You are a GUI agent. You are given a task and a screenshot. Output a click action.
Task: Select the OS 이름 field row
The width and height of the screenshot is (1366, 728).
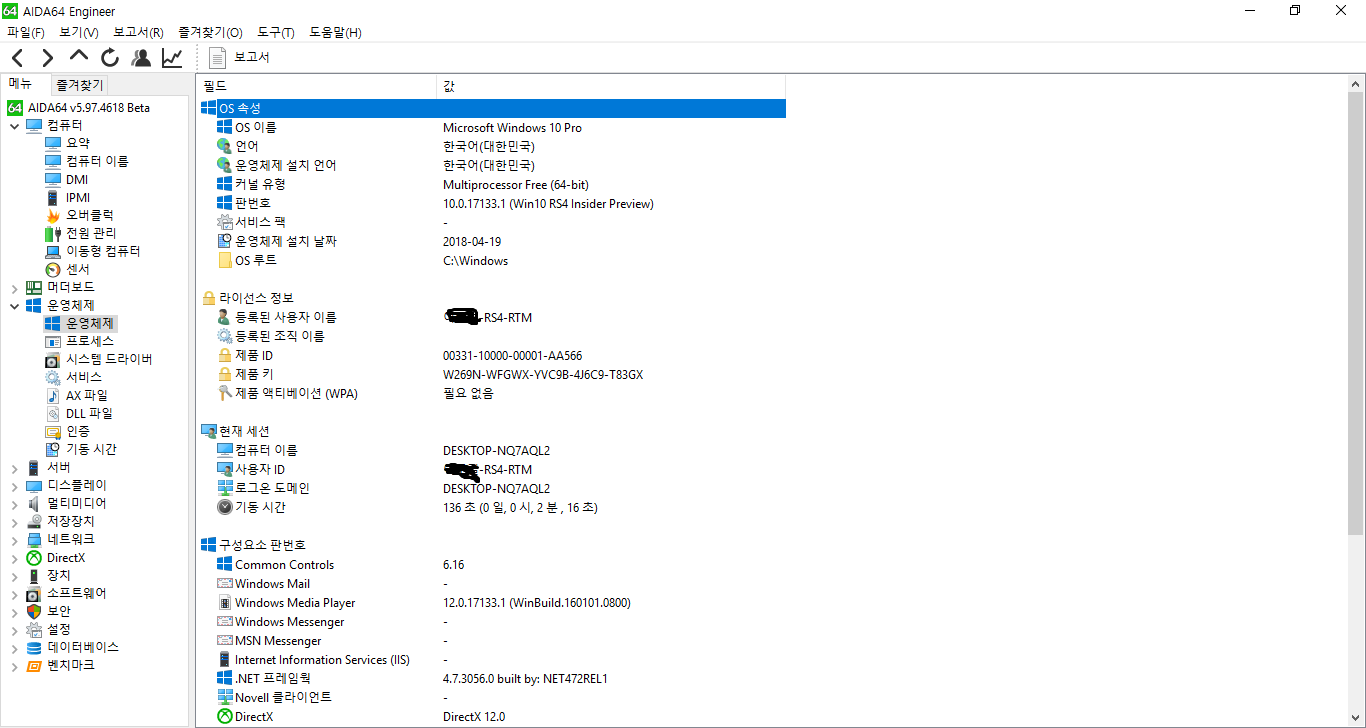click(x=492, y=127)
